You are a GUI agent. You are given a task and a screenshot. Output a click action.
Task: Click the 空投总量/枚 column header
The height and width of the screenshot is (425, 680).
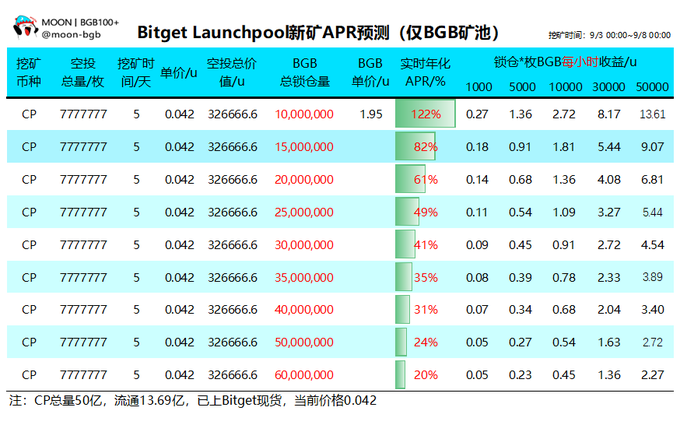(83, 72)
